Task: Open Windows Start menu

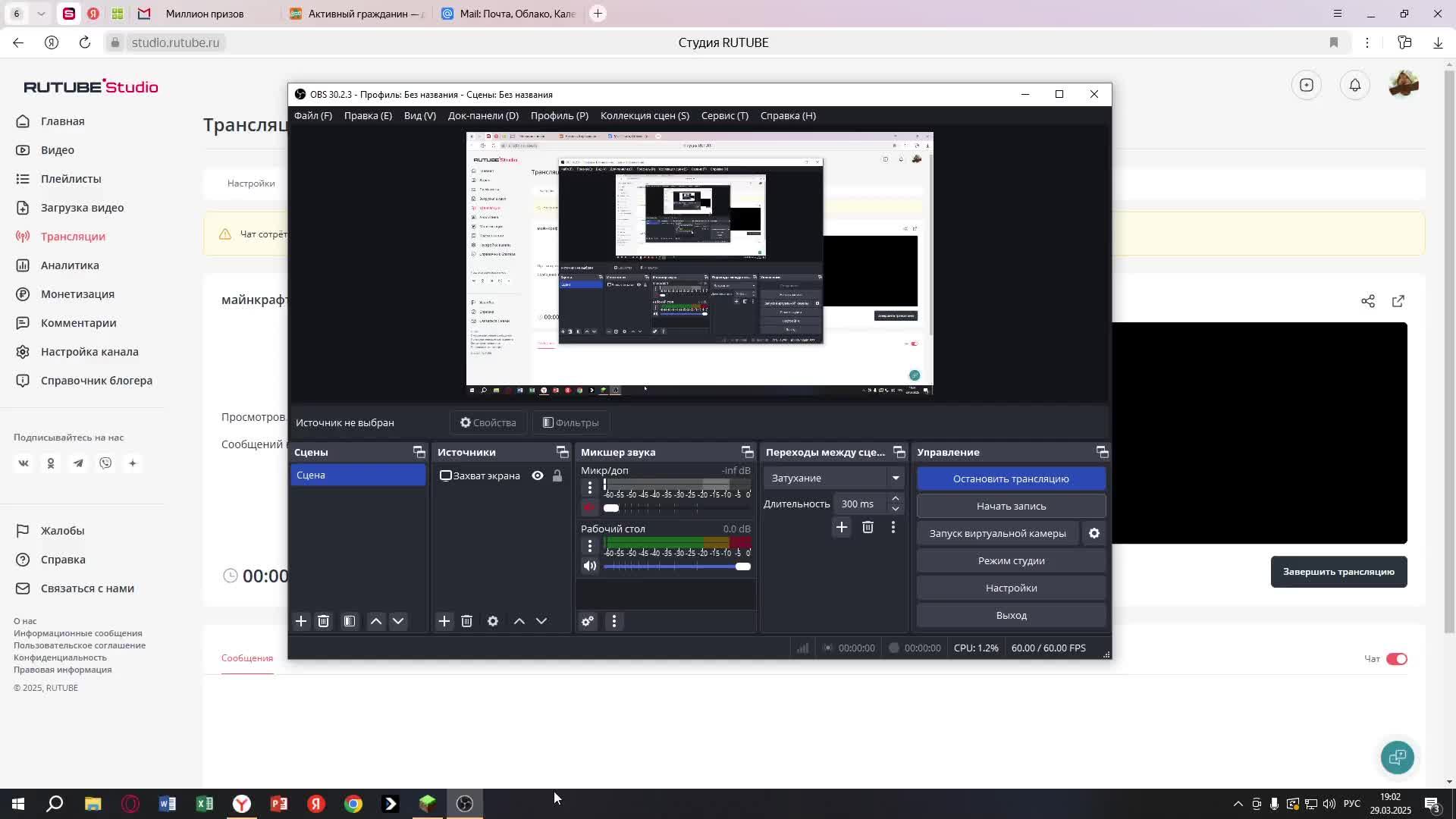Action: [x=18, y=804]
